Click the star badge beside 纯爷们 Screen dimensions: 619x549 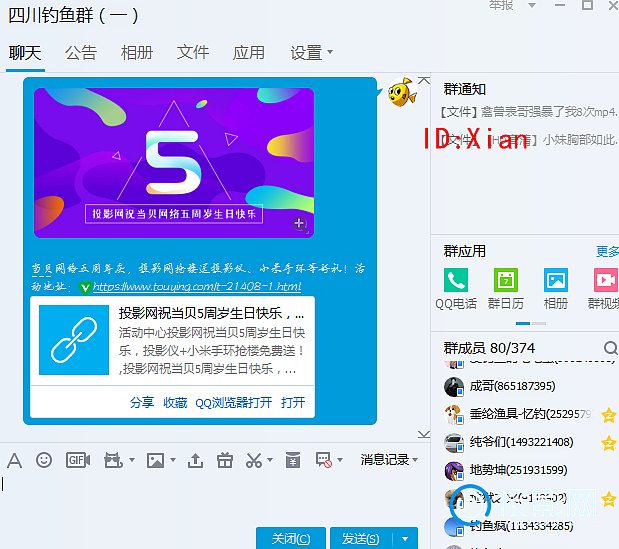608,443
